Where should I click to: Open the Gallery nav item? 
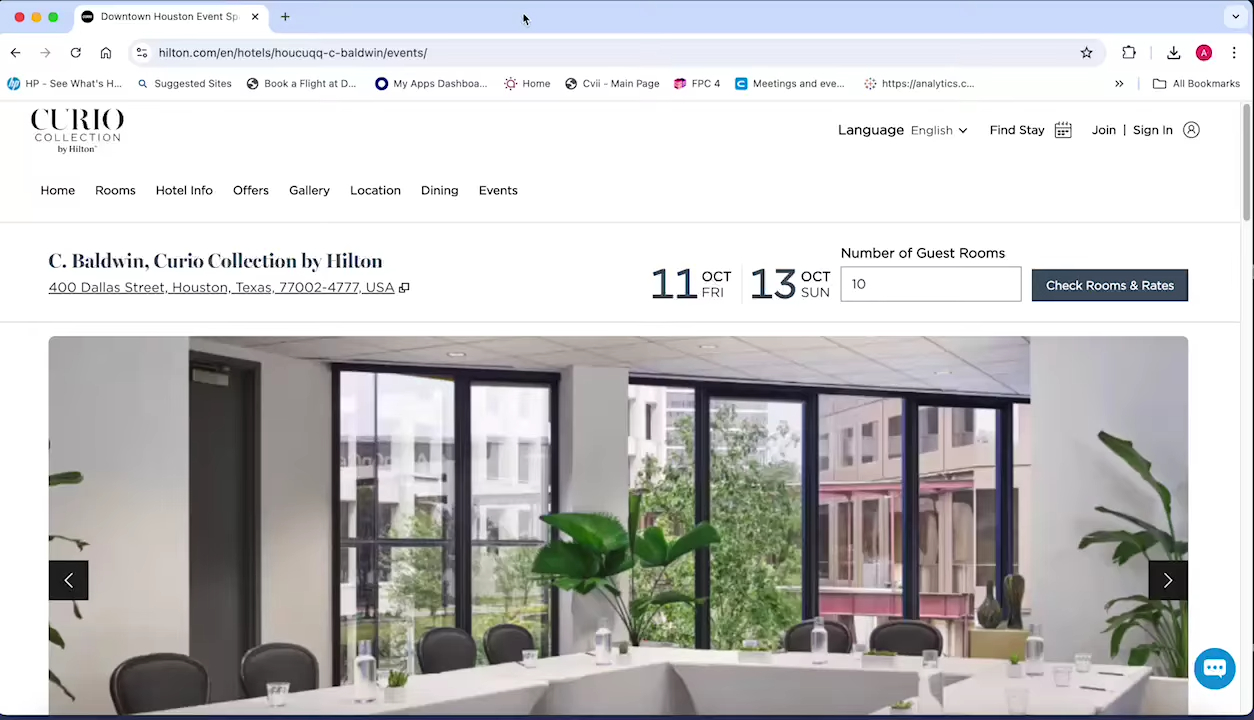[x=309, y=190]
